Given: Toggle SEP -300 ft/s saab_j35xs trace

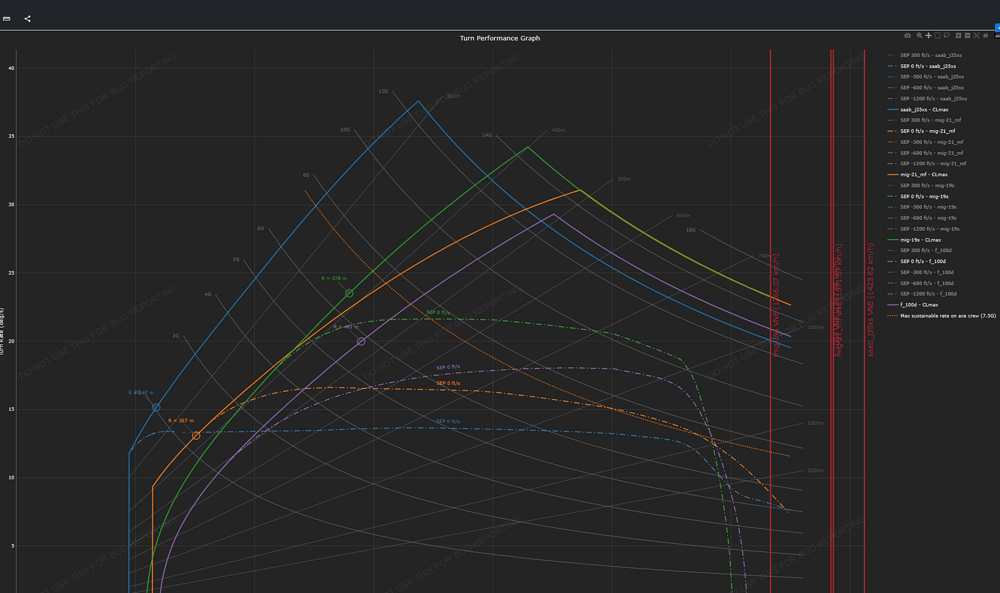Looking at the screenshot, I should (926, 77).
